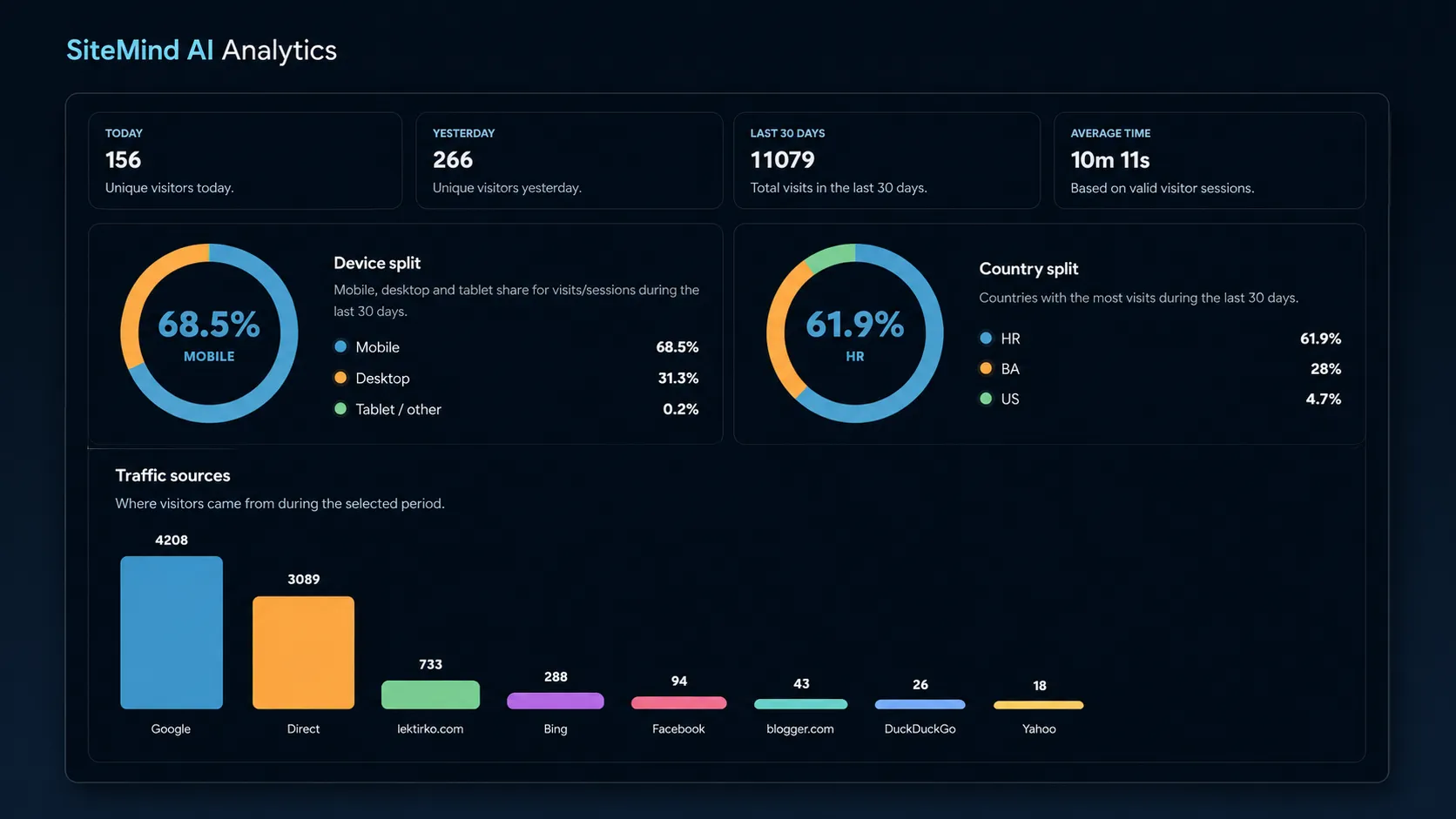The width and height of the screenshot is (1456, 819).
Task: Click the yellow Yahoo bar
Action: click(1039, 705)
